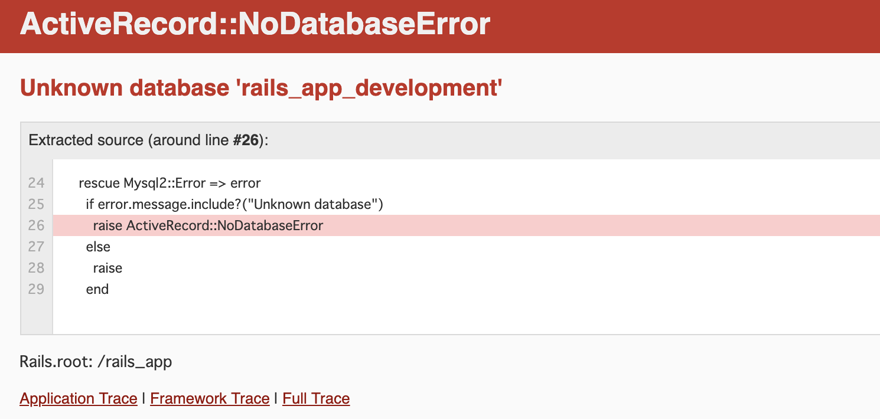Screen dimensions: 880x419
Task: Show the Framework Trace
Action: coord(210,398)
